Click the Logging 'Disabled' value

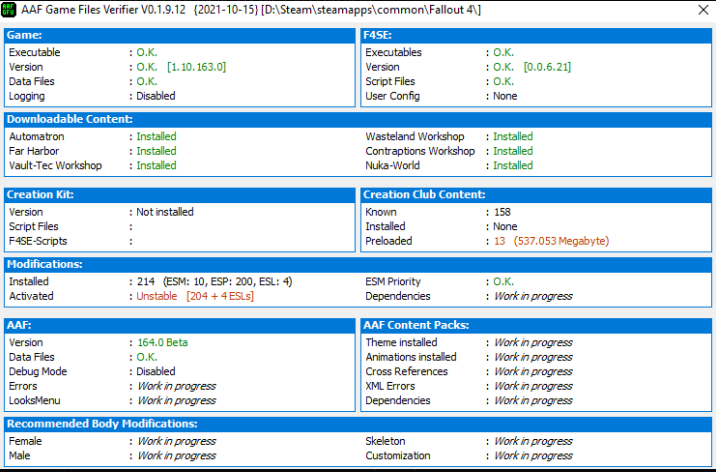[x=156, y=96]
